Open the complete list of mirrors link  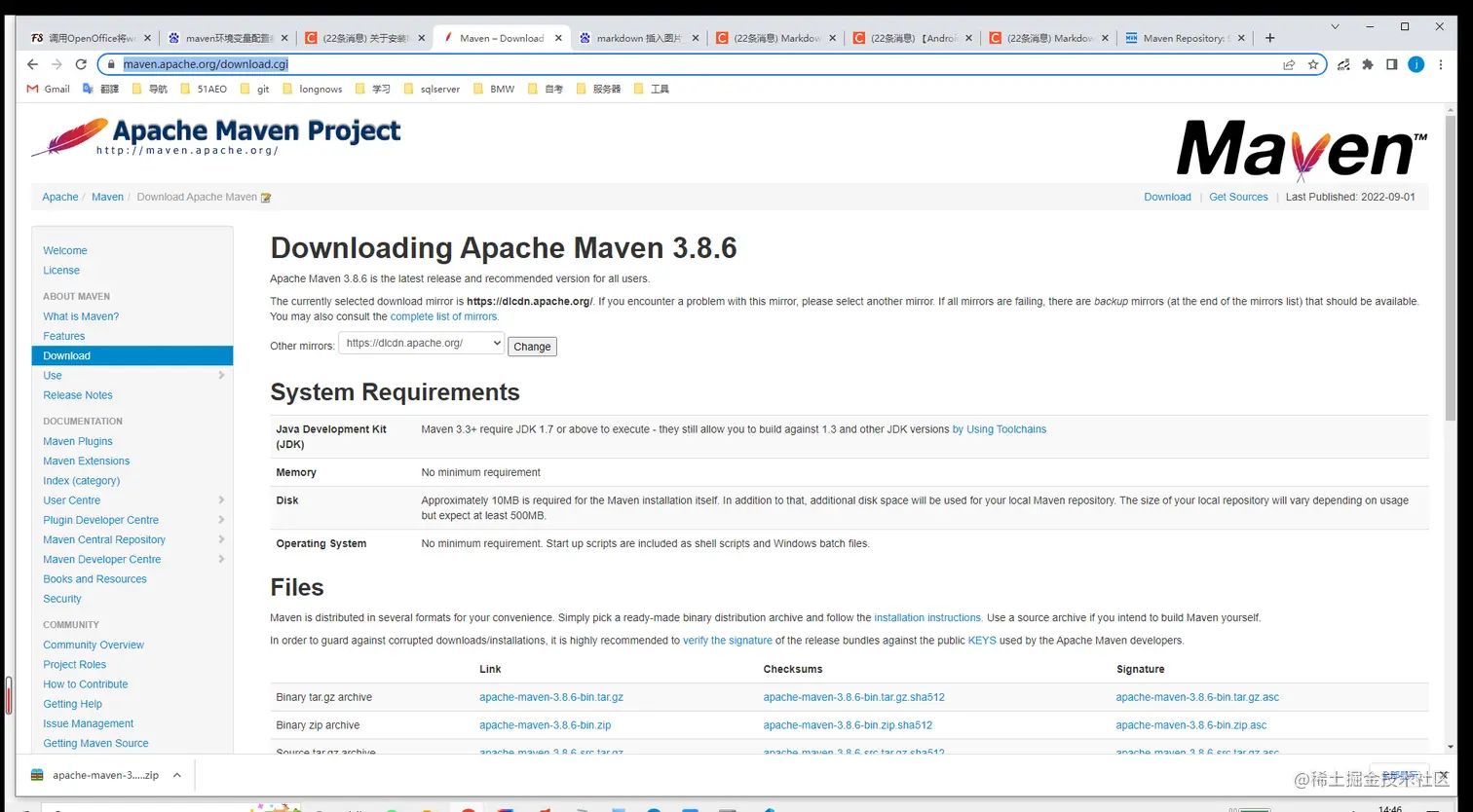tap(443, 317)
